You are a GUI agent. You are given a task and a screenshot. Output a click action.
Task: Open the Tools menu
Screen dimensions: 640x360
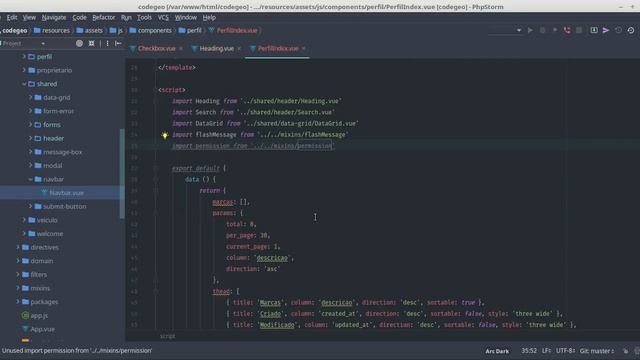[144, 18]
